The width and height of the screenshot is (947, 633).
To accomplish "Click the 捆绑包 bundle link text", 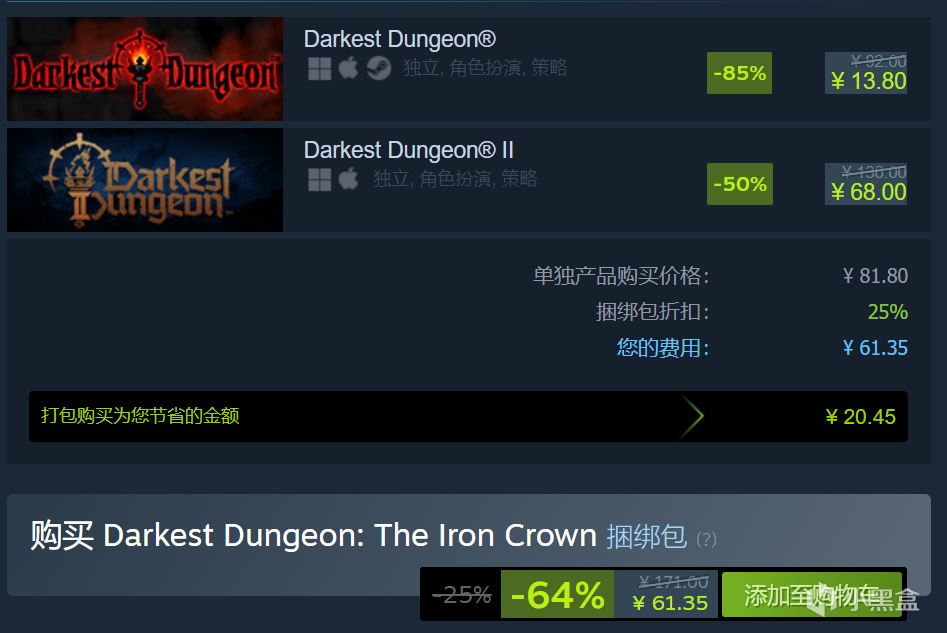I will tap(646, 536).
